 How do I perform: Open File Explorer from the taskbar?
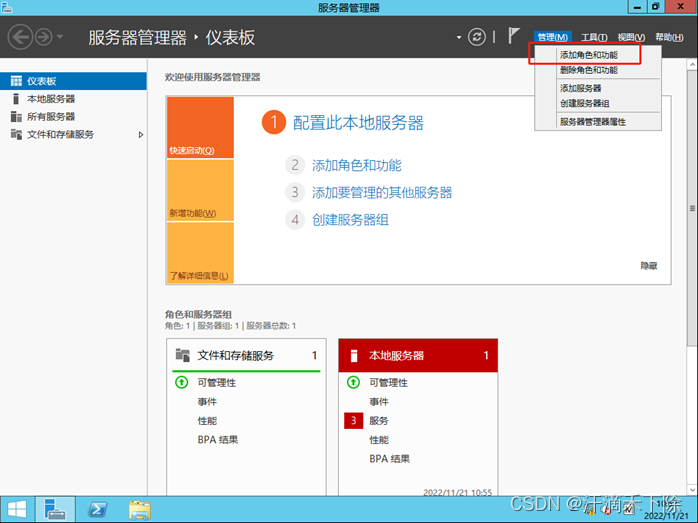(x=139, y=509)
